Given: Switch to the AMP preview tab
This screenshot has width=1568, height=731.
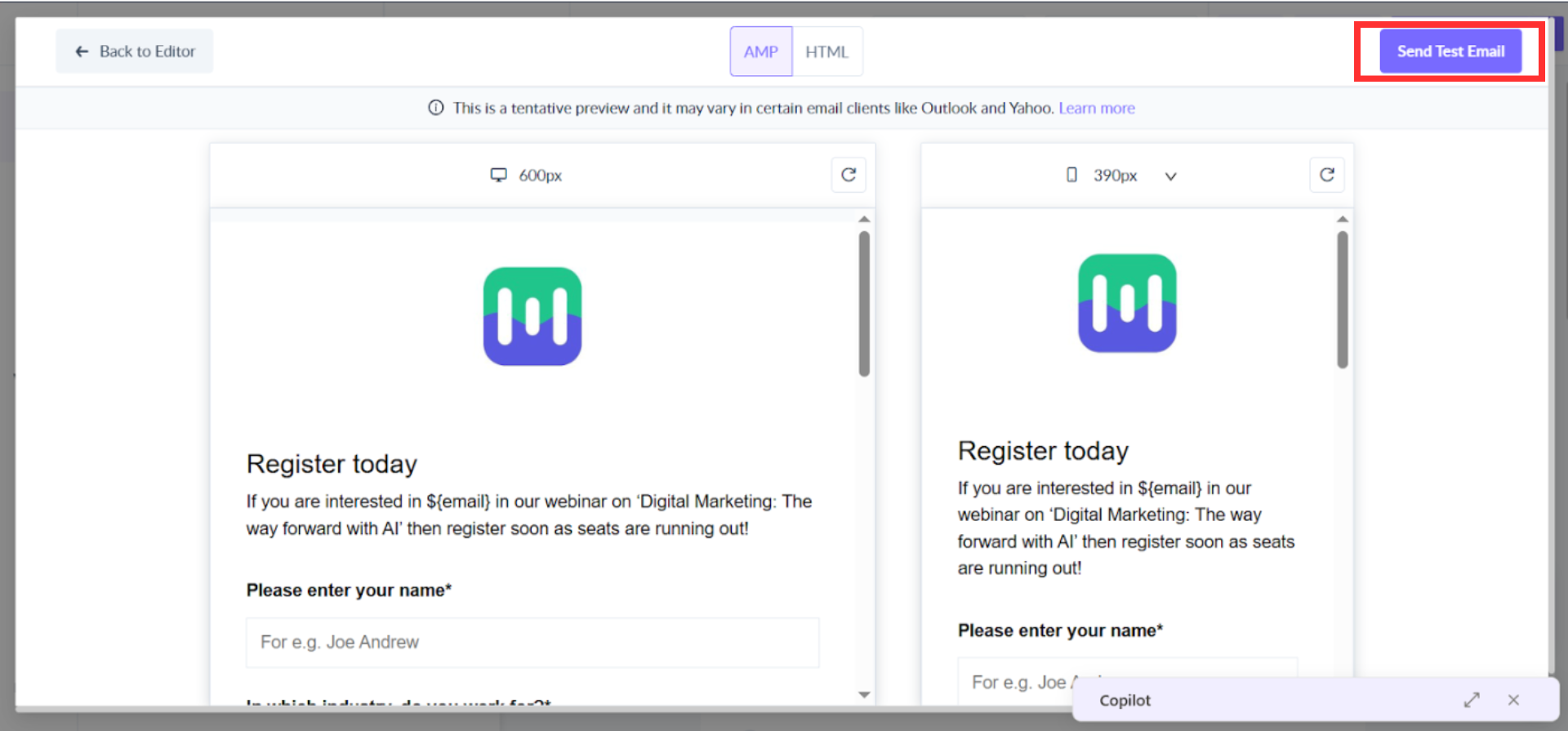Looking at the screenshot, I should tap(760, 51).
